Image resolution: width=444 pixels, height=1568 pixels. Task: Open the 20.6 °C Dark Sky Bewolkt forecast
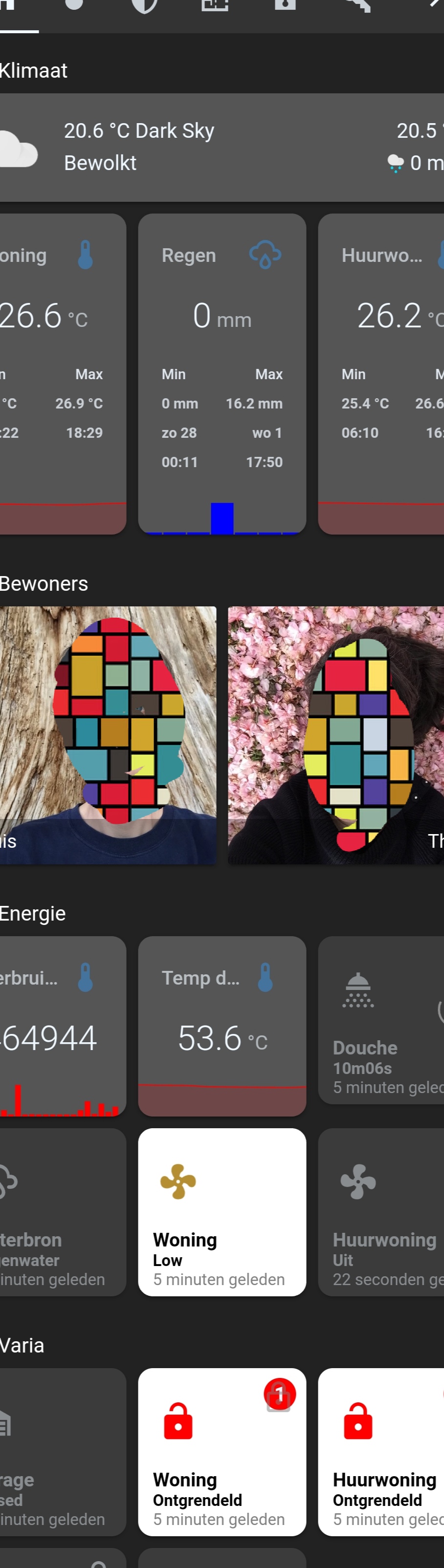tap(222, 147)
